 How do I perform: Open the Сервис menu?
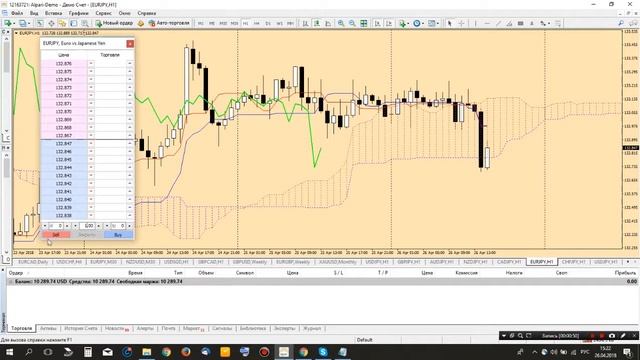[x=104, y=13]
